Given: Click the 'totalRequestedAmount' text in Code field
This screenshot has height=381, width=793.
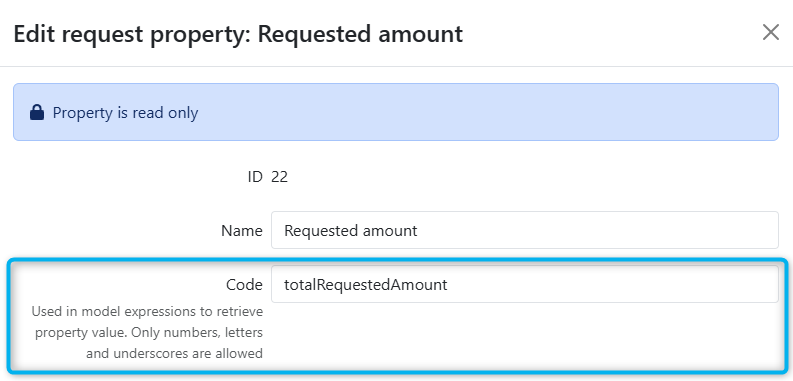Looking at the screenshot, I should tap(366, 285).
